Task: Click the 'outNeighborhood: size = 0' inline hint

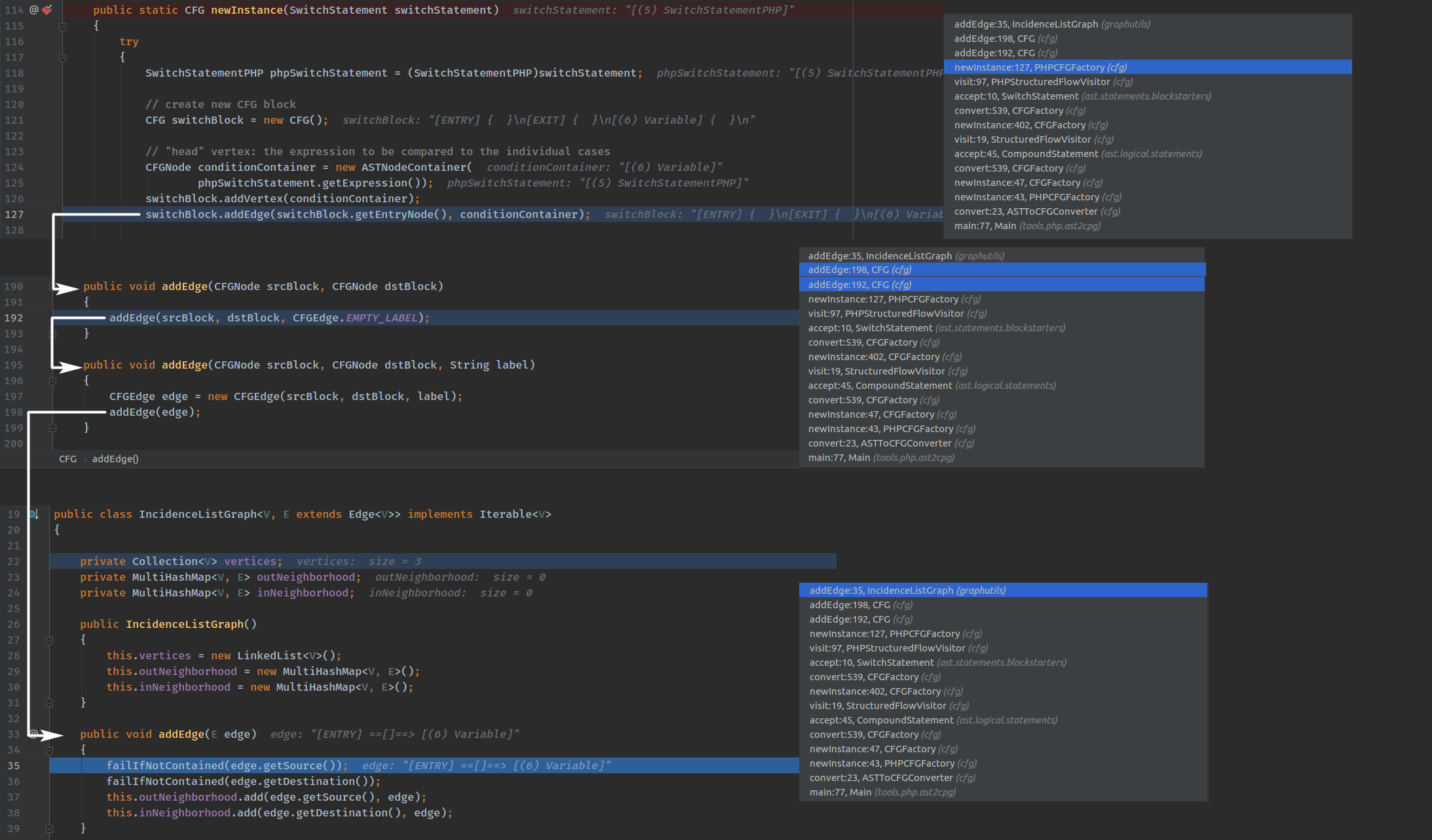Action: click(x=460, y=577)
